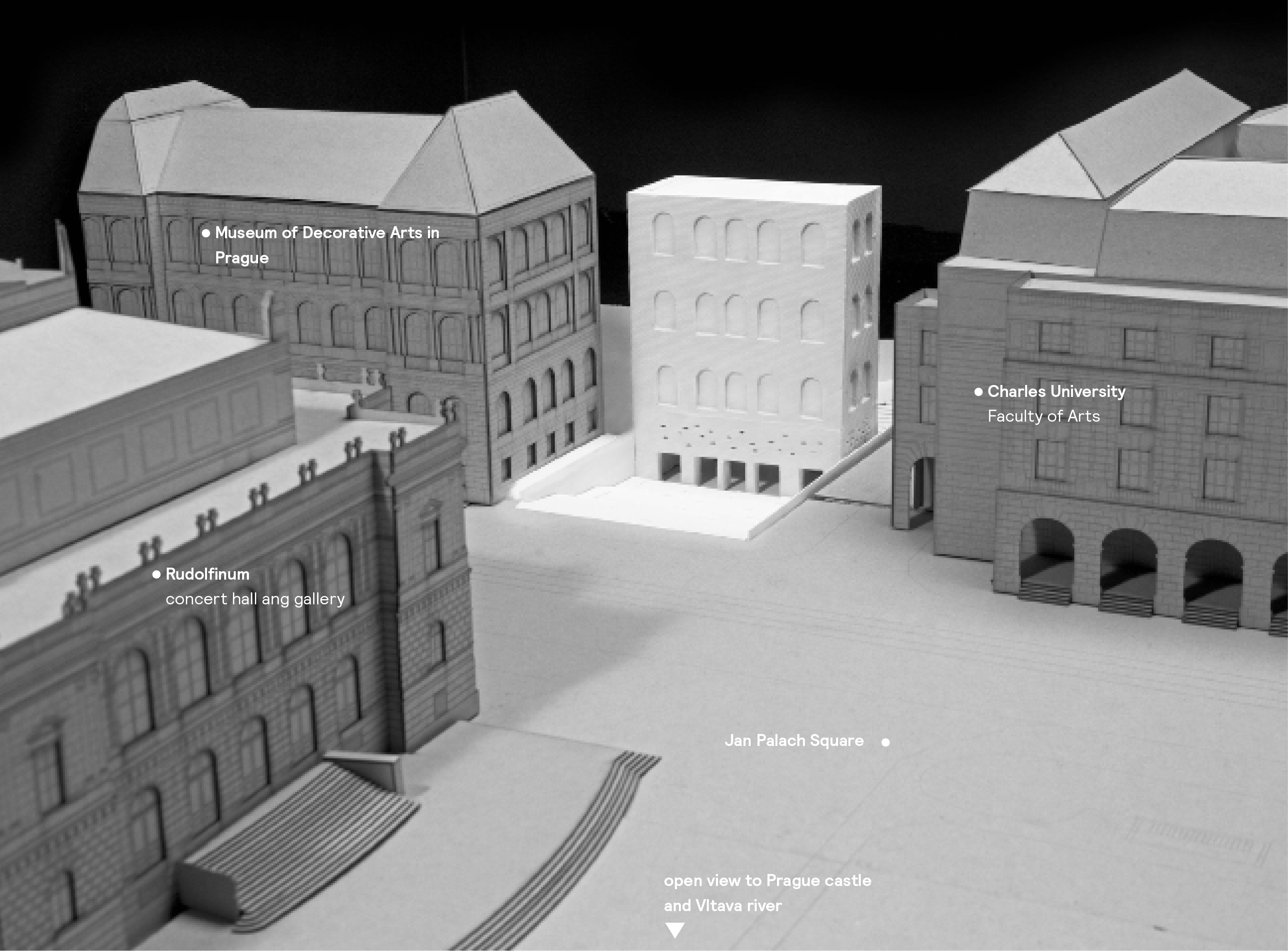This screenshot has height=951, width=1288.
Task: Click the 'and Vltava river' text line
Action: click(x=723, y=906)
